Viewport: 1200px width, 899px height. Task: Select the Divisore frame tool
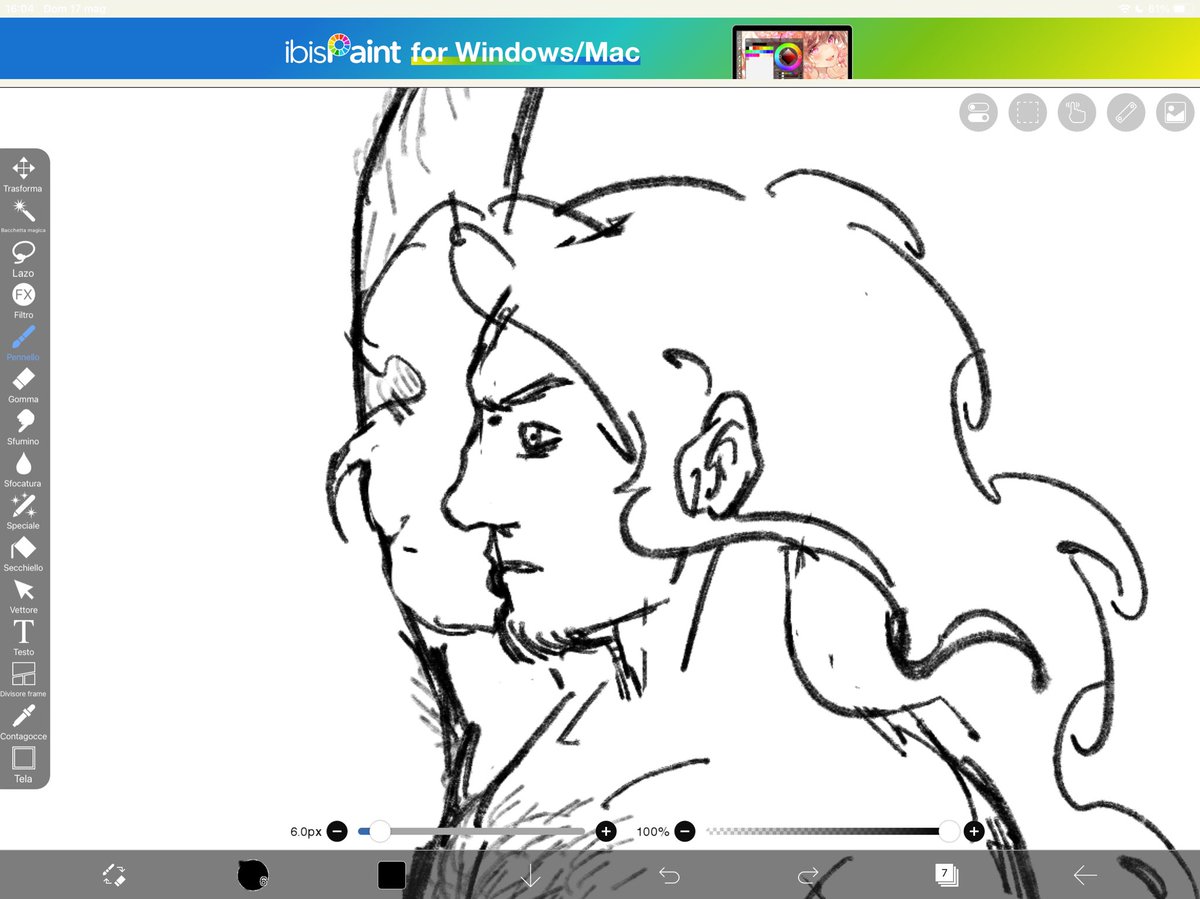point(23,679)
